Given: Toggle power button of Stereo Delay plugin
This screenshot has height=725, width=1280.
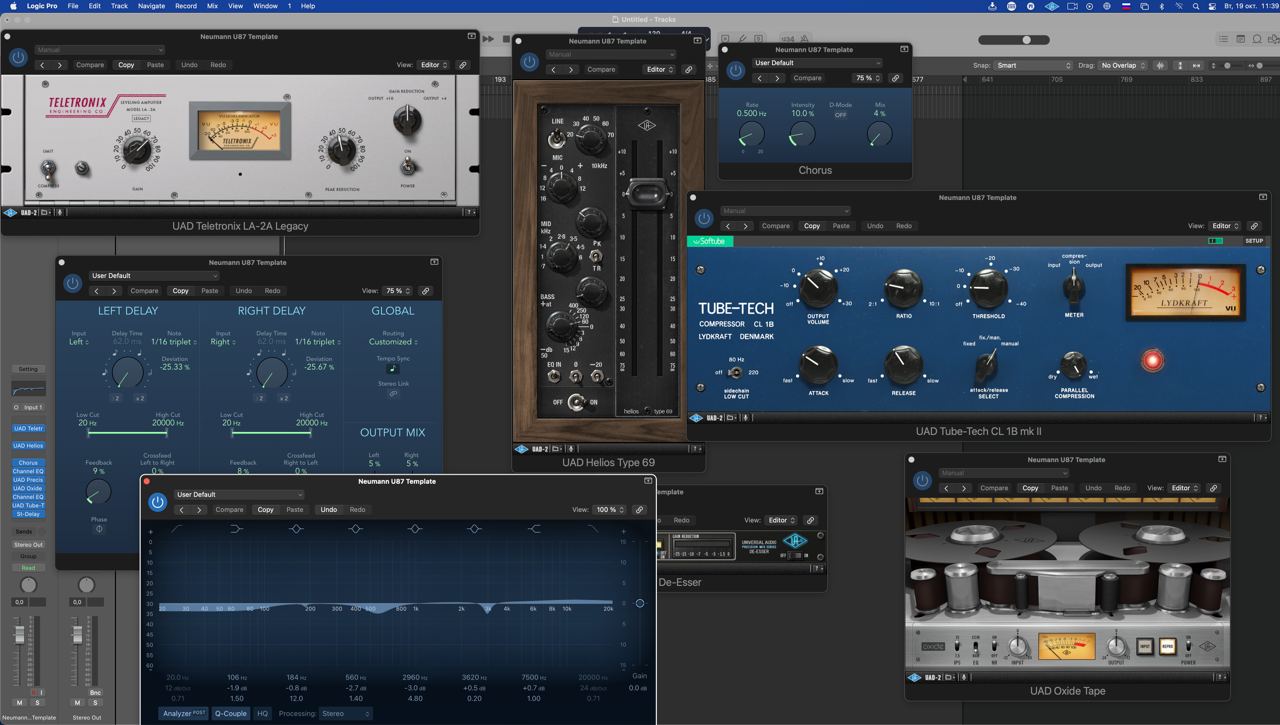Looking at the screenshot, I should click(72, 284).
